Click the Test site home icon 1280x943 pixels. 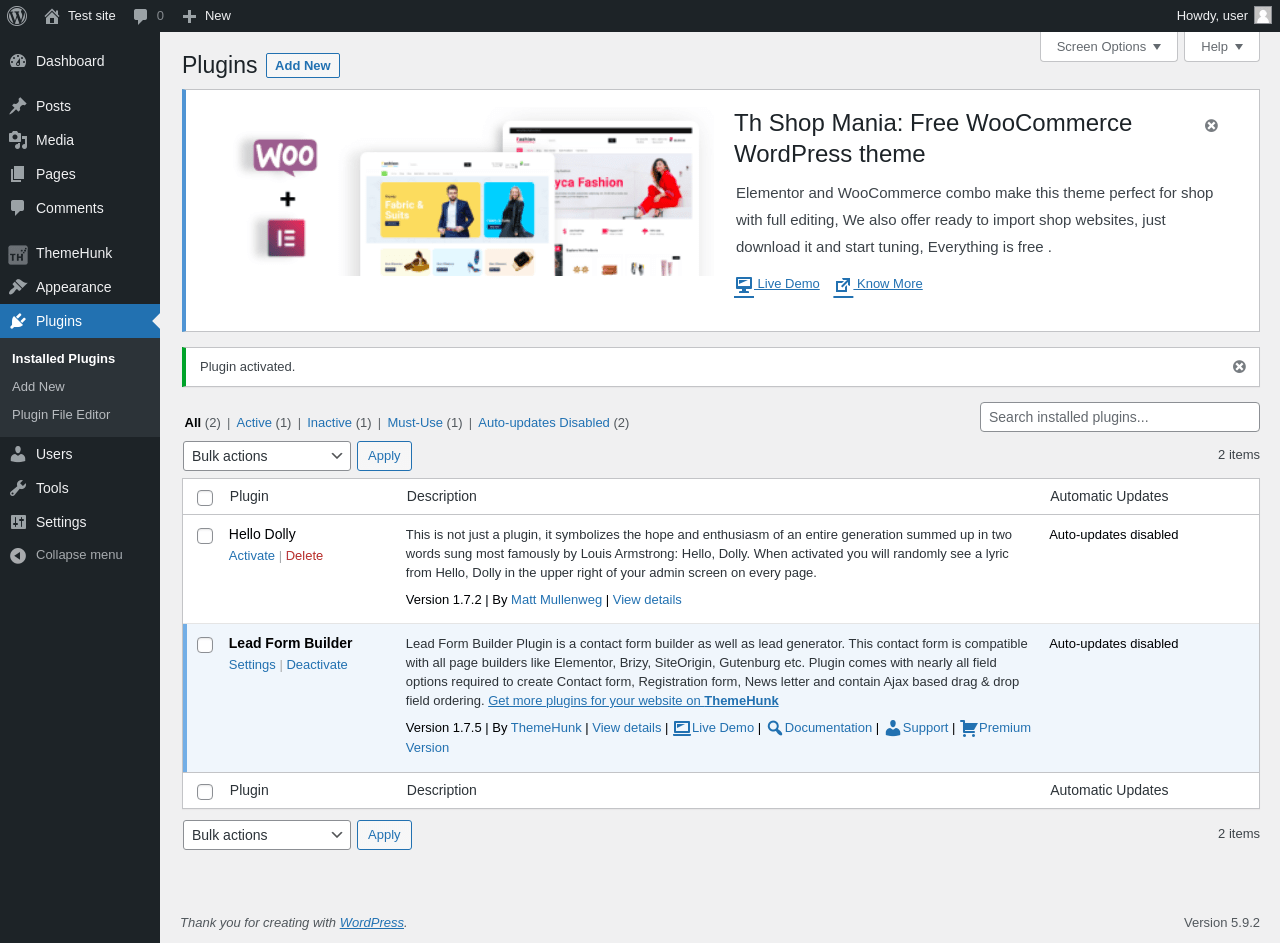tap(52, 16)
